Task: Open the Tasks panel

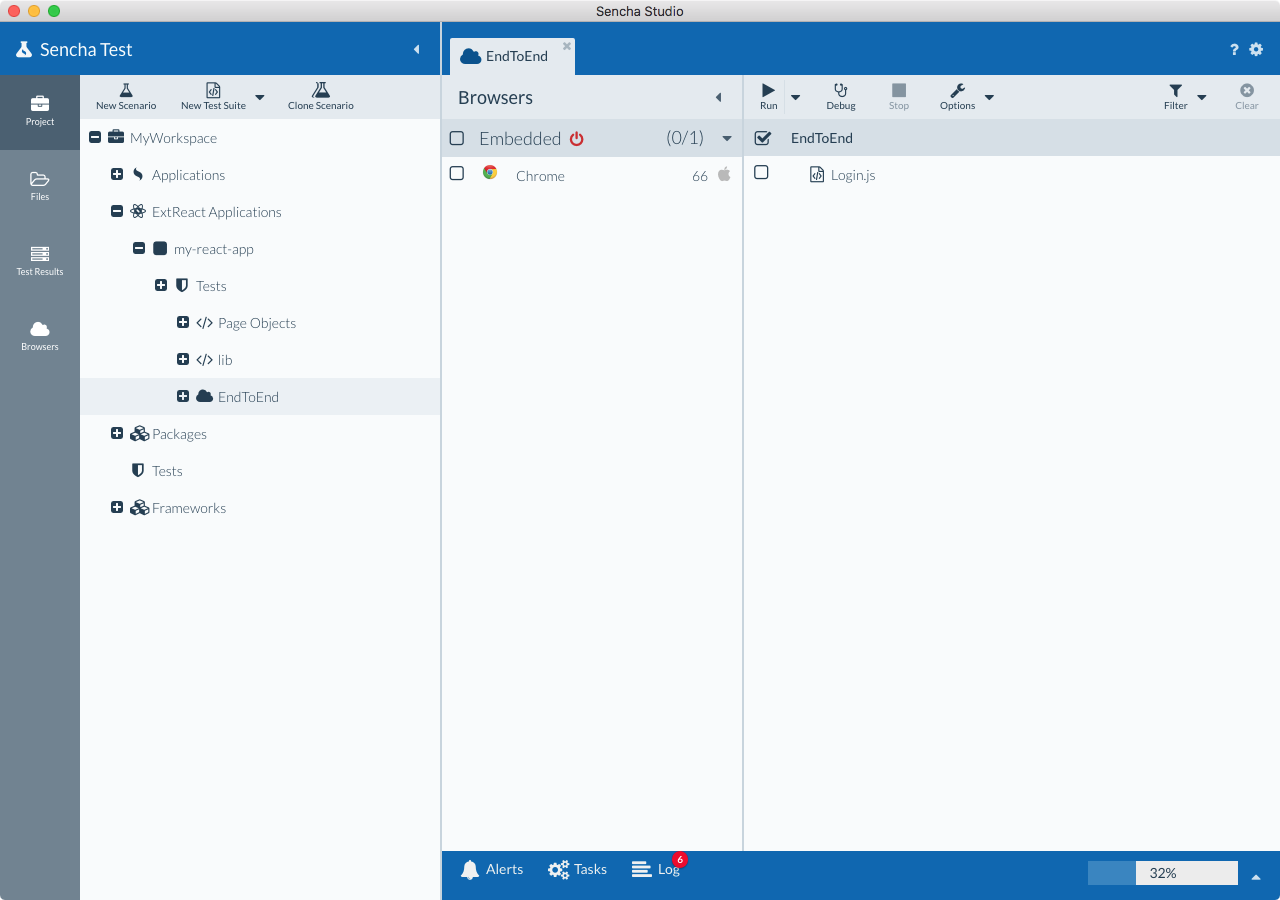Action: pyautogui.click(x=578, y=870)
